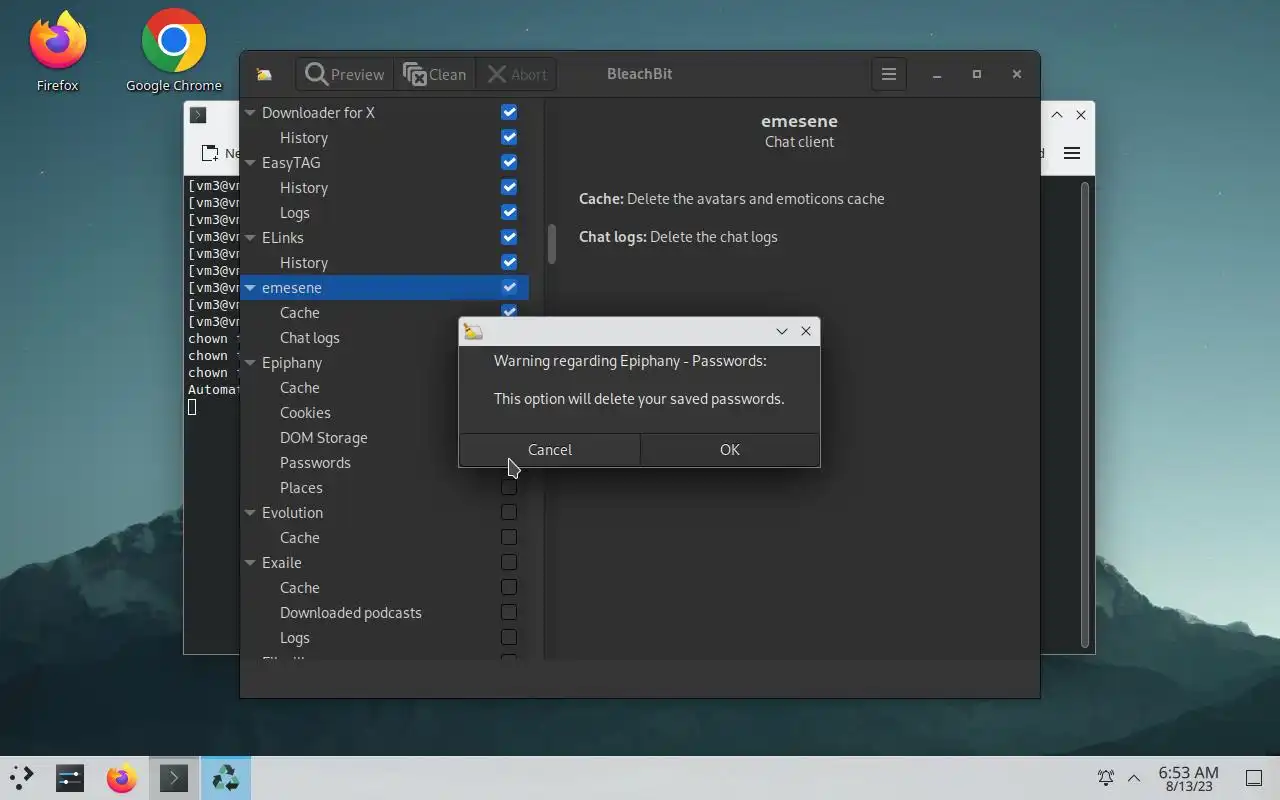The width and height of the screenshot is (1280, 800).
Task: Select Exaile Logs item
Action: pos(294,637)
